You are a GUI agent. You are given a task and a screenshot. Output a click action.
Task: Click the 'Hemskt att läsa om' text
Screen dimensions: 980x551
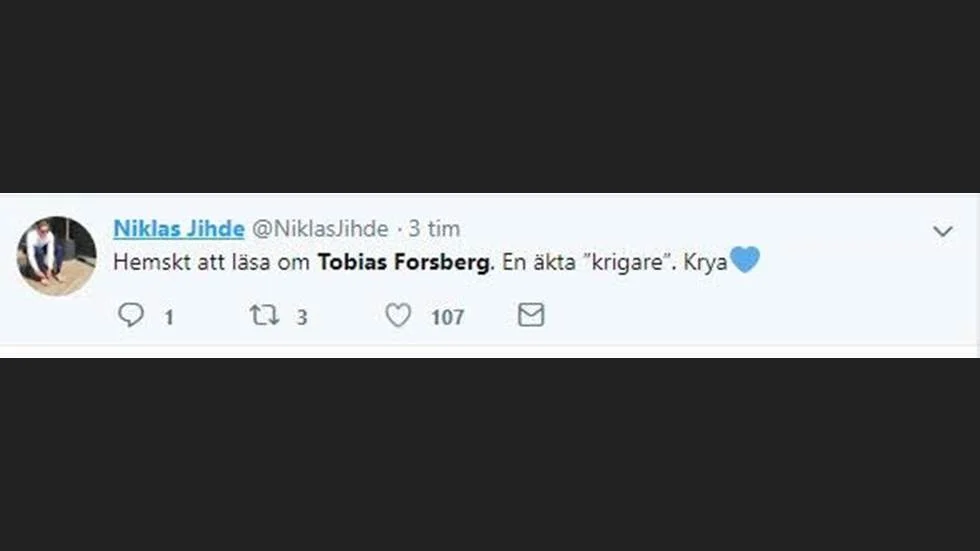click(x=211, y=262)
